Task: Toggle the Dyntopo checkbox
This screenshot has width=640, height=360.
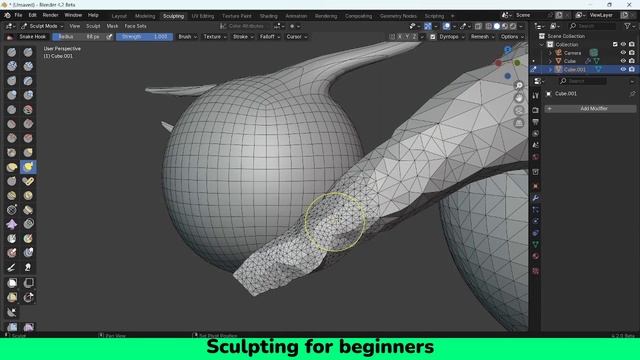Action: click(433, 37)
